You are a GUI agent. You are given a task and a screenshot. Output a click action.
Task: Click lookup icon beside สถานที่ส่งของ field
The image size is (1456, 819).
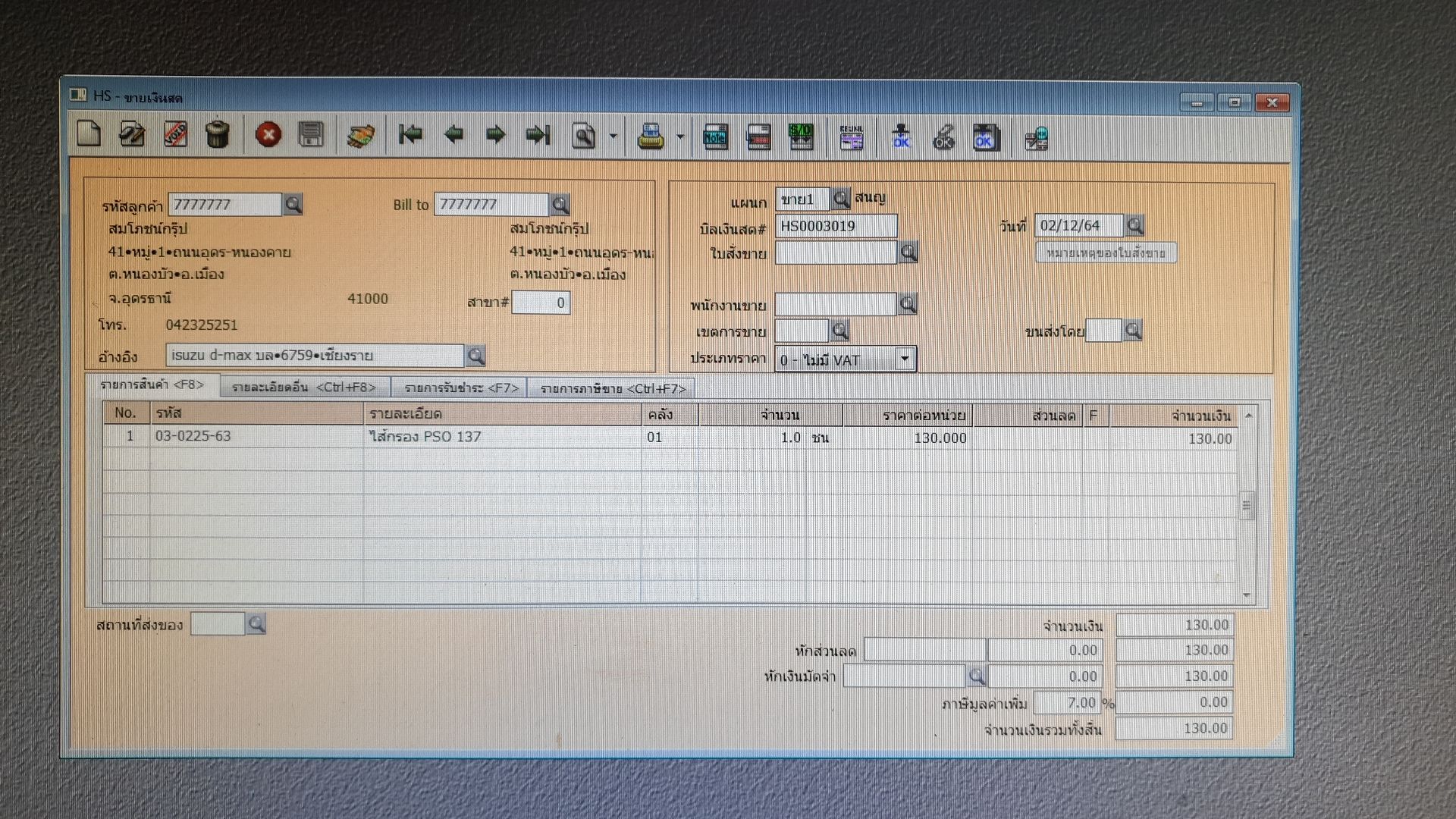coord(256,624)
